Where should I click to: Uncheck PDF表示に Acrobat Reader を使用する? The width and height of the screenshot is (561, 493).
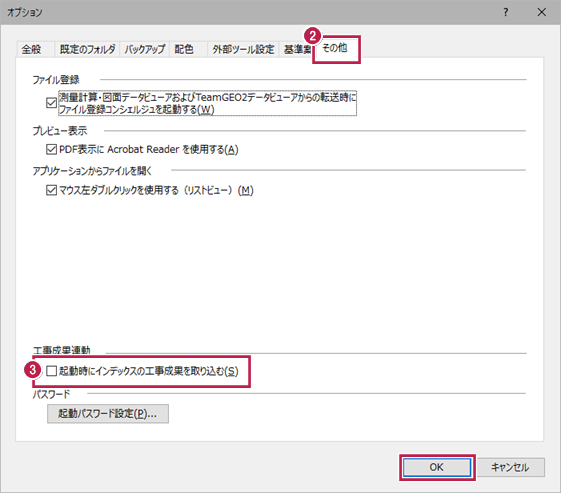[x=52, y=149]
